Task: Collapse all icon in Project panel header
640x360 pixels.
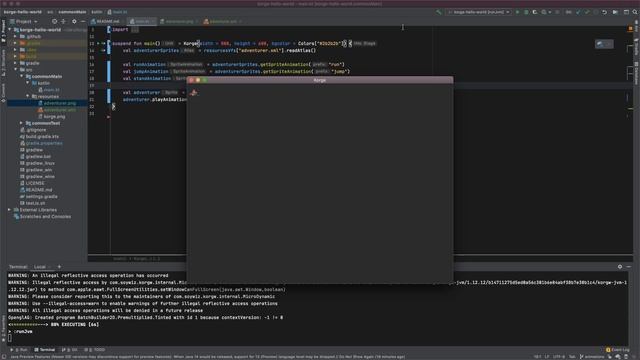Action: pos(63,21)
